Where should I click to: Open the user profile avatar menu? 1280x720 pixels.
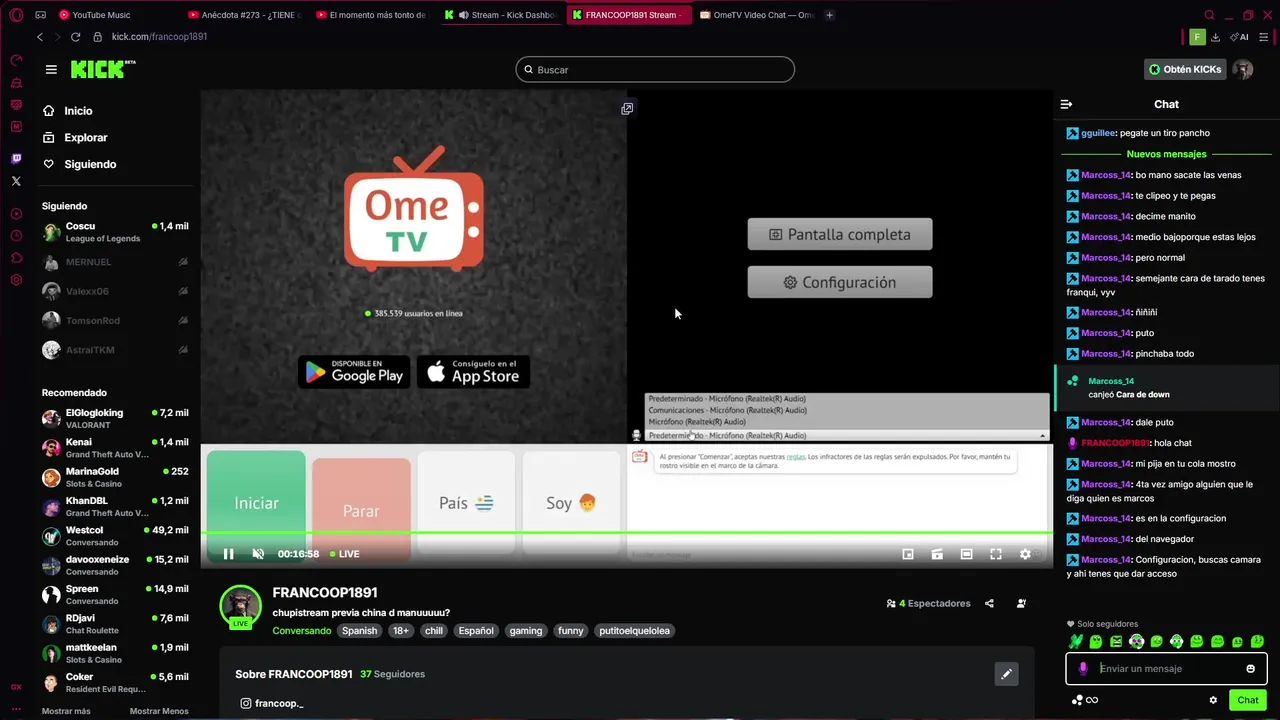[x=1242, y=69]
